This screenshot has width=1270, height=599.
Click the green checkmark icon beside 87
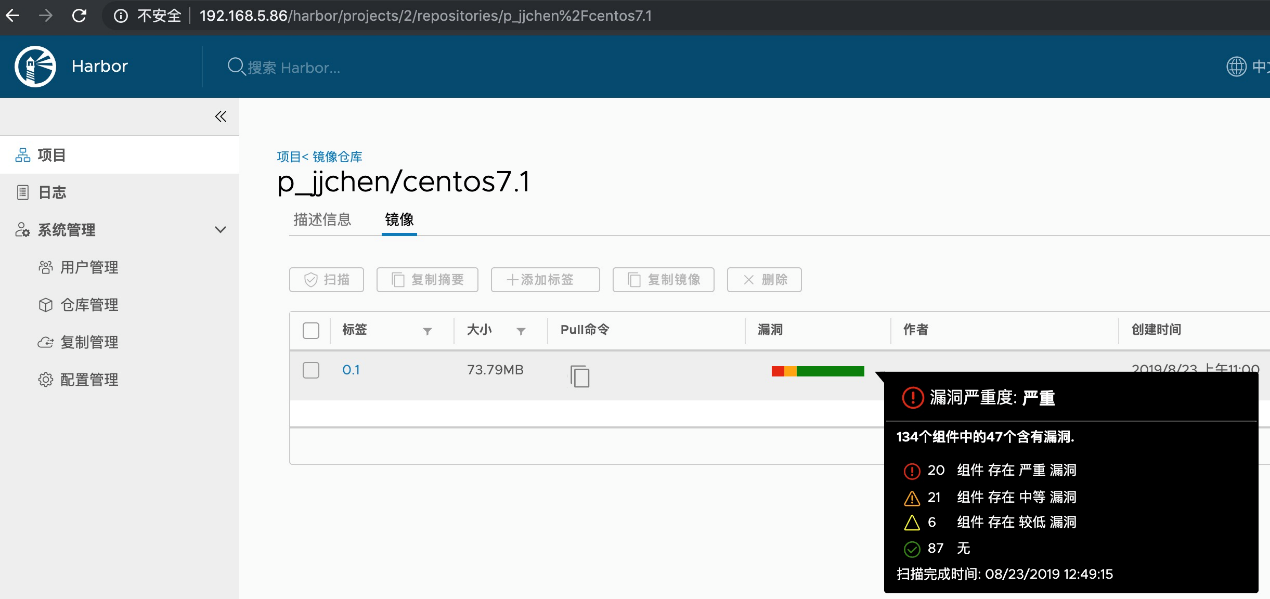point(911,548)
